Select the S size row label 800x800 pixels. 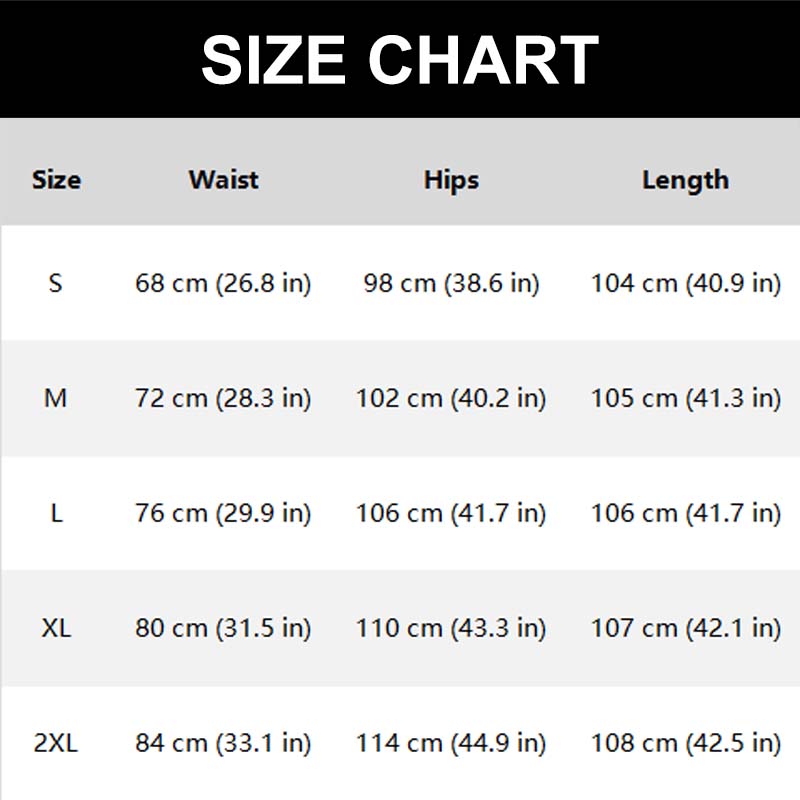(55, 283)
